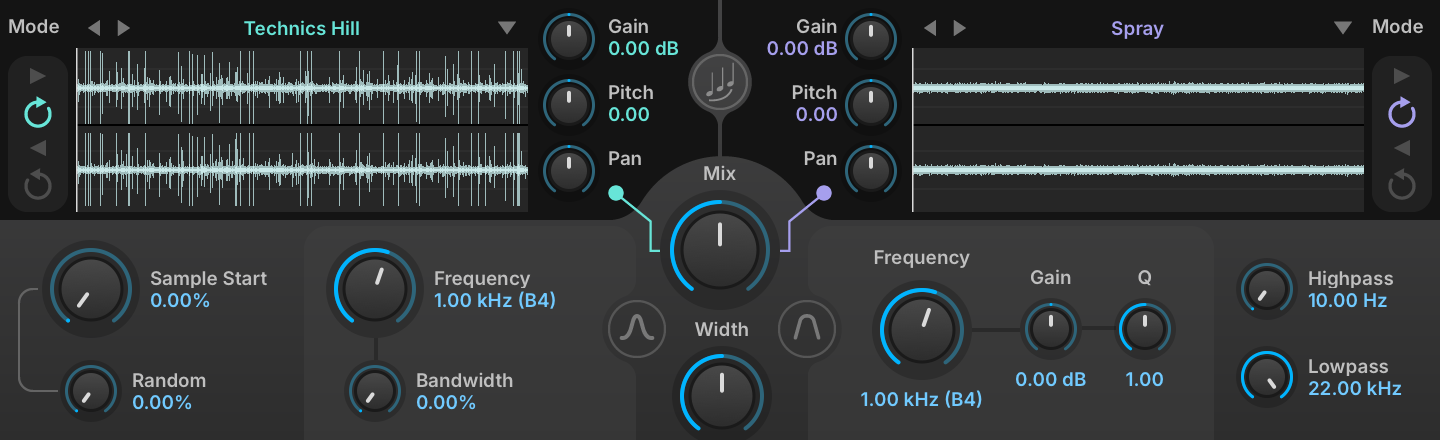1440x440 pixels.
Task: Click the left Mode label
Action: coord(34,27)
